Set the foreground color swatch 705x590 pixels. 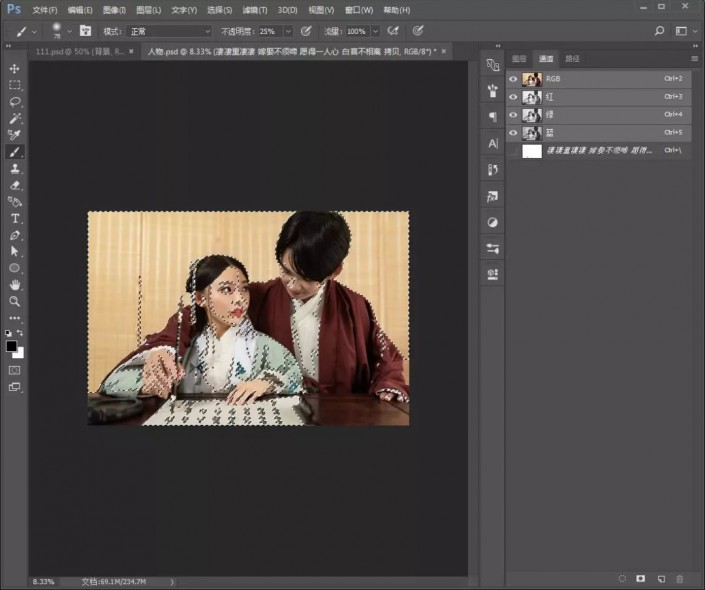(11, 346)
